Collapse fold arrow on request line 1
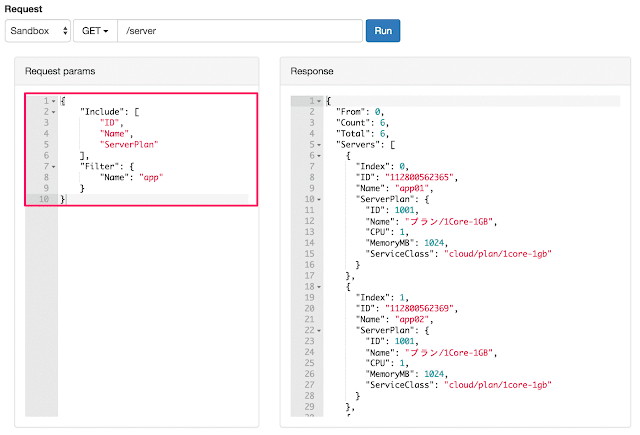The image size is (640, 435). (x=53, y=101)
